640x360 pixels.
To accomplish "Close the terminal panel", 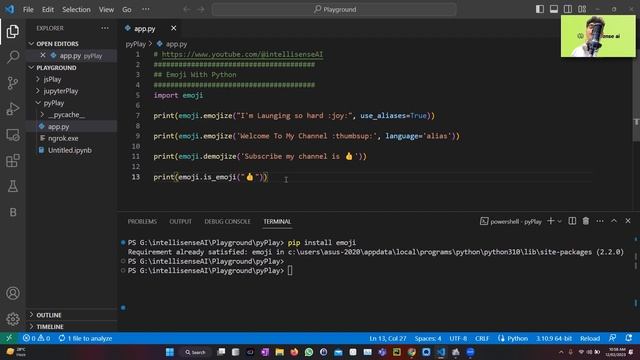I will point(628,221).
